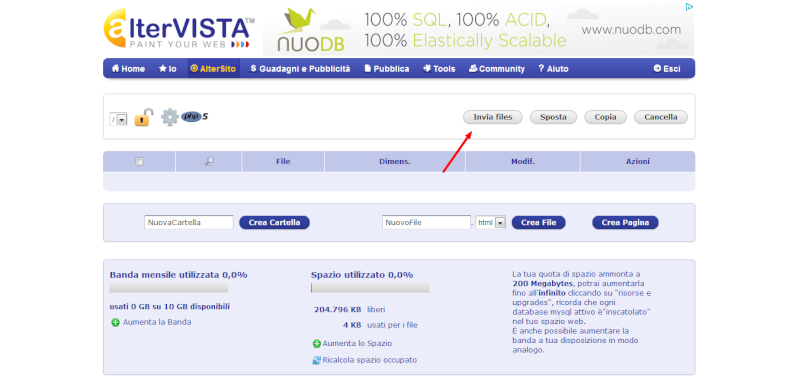Screen dimensions: 799x391
Task: Click the Spazio utilizzato heading
Action: [x=362, y=275]
